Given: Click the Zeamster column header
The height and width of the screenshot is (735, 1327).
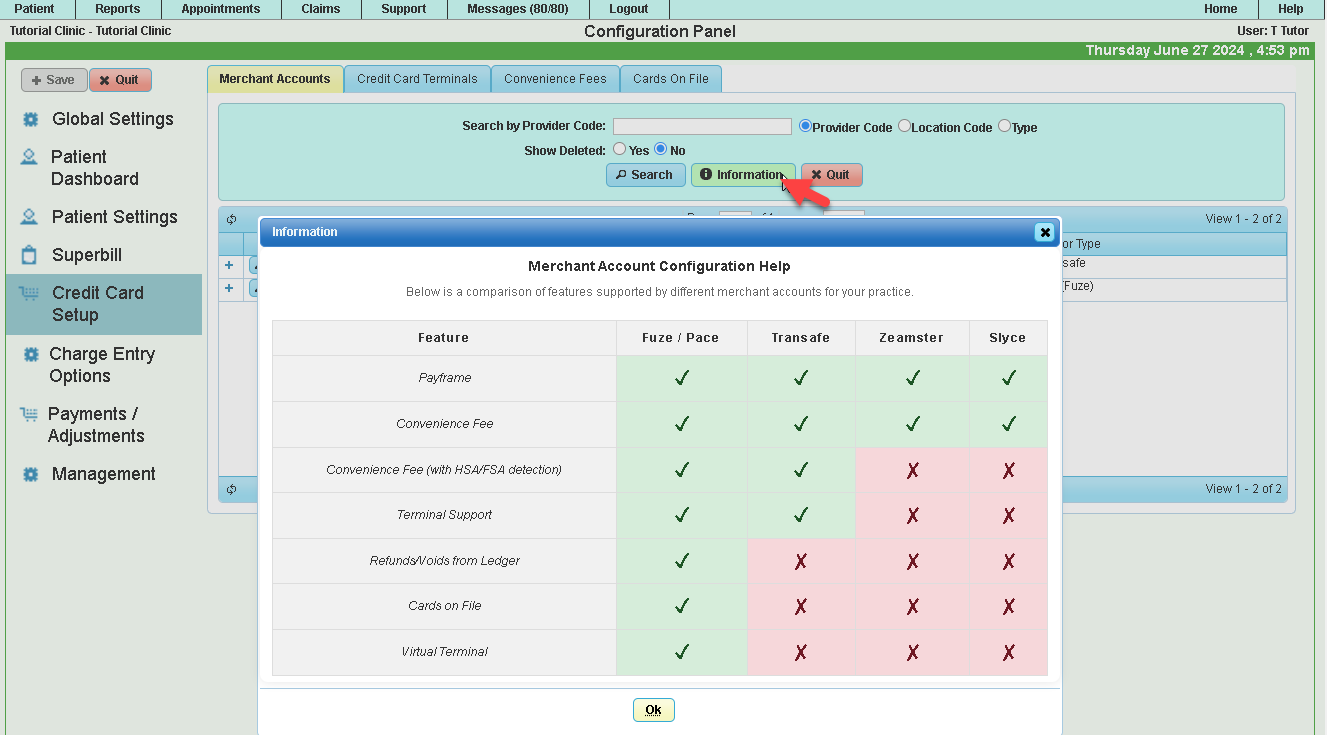Looking at the screenshot, I should click(x=912, y=338).
